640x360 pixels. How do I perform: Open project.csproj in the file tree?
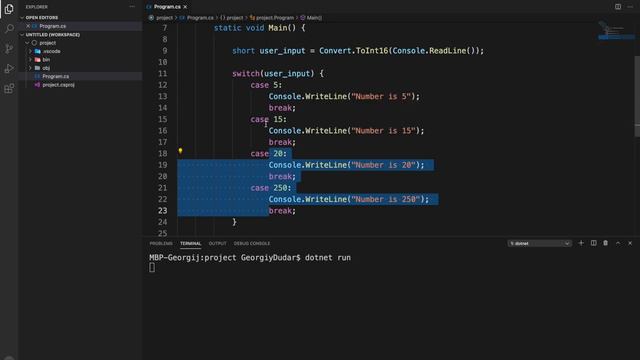click(x=58, y=85)
